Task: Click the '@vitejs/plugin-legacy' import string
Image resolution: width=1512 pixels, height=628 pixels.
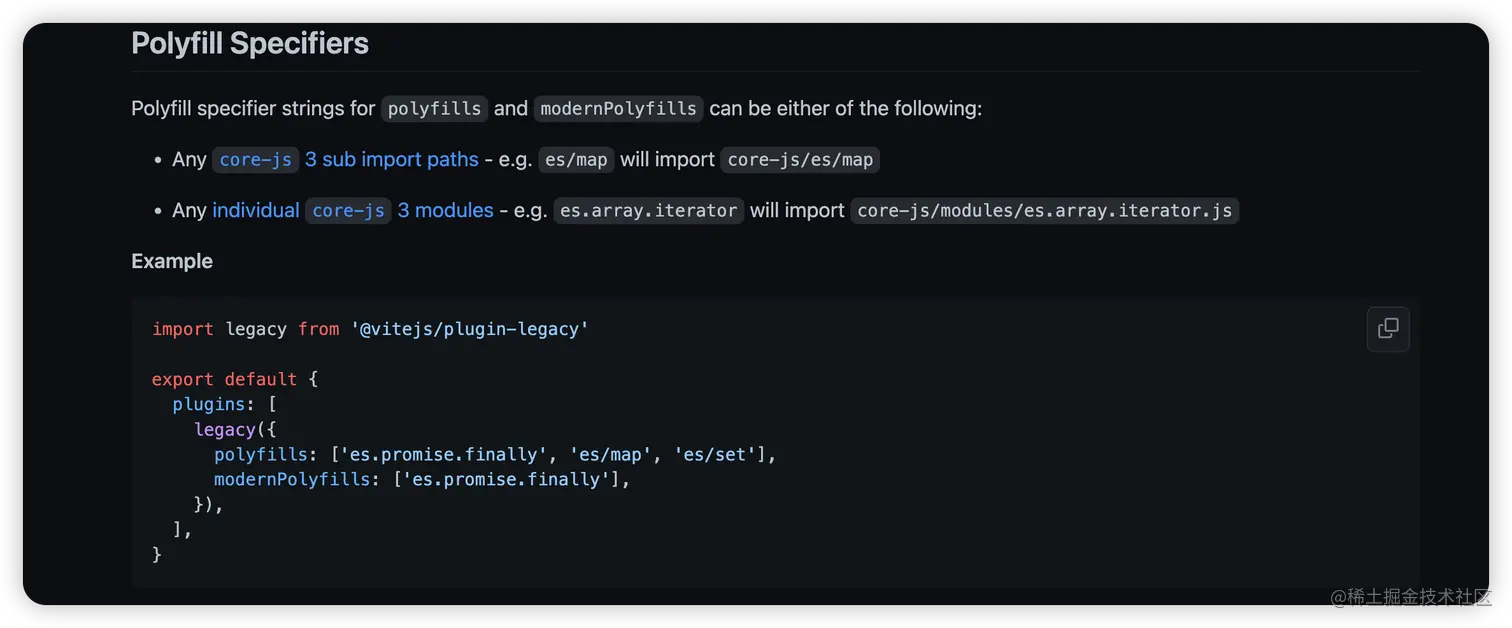Action: pos(469,329)
